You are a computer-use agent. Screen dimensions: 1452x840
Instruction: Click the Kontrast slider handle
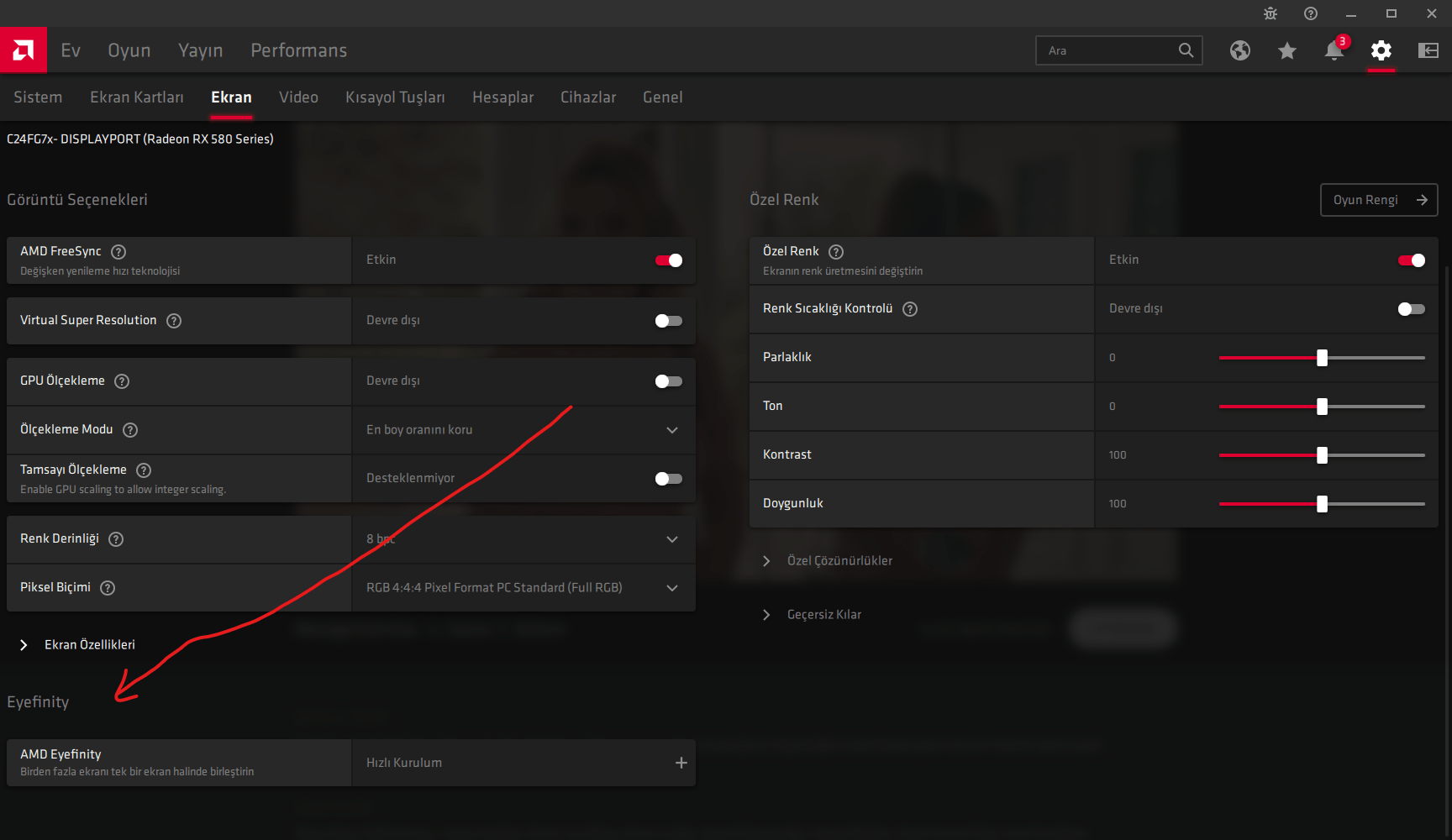tap(1322, 455)
